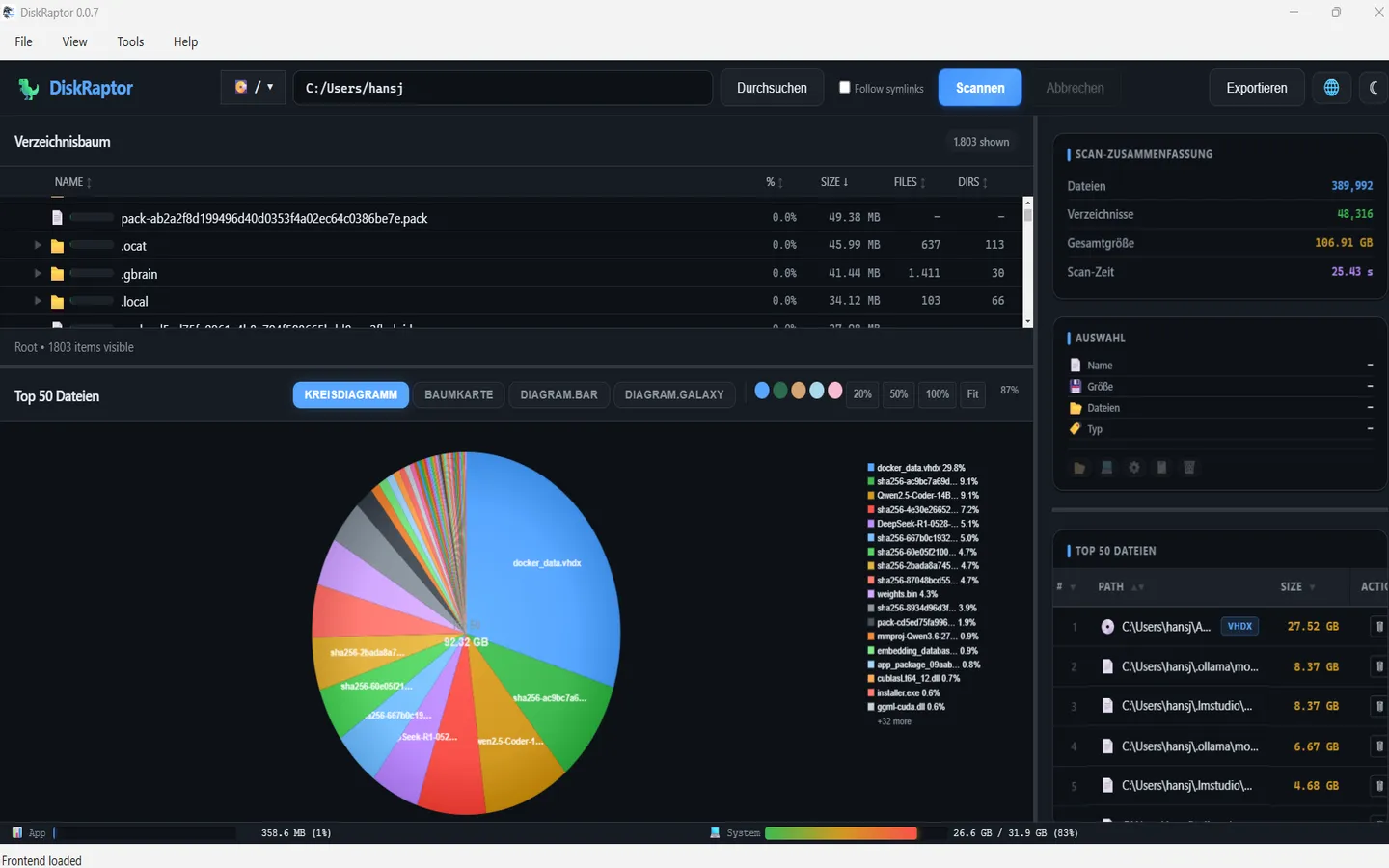1389x868 pixels.
Task: Click the DiskRaptor logo icon
Action: coord(28,89)
